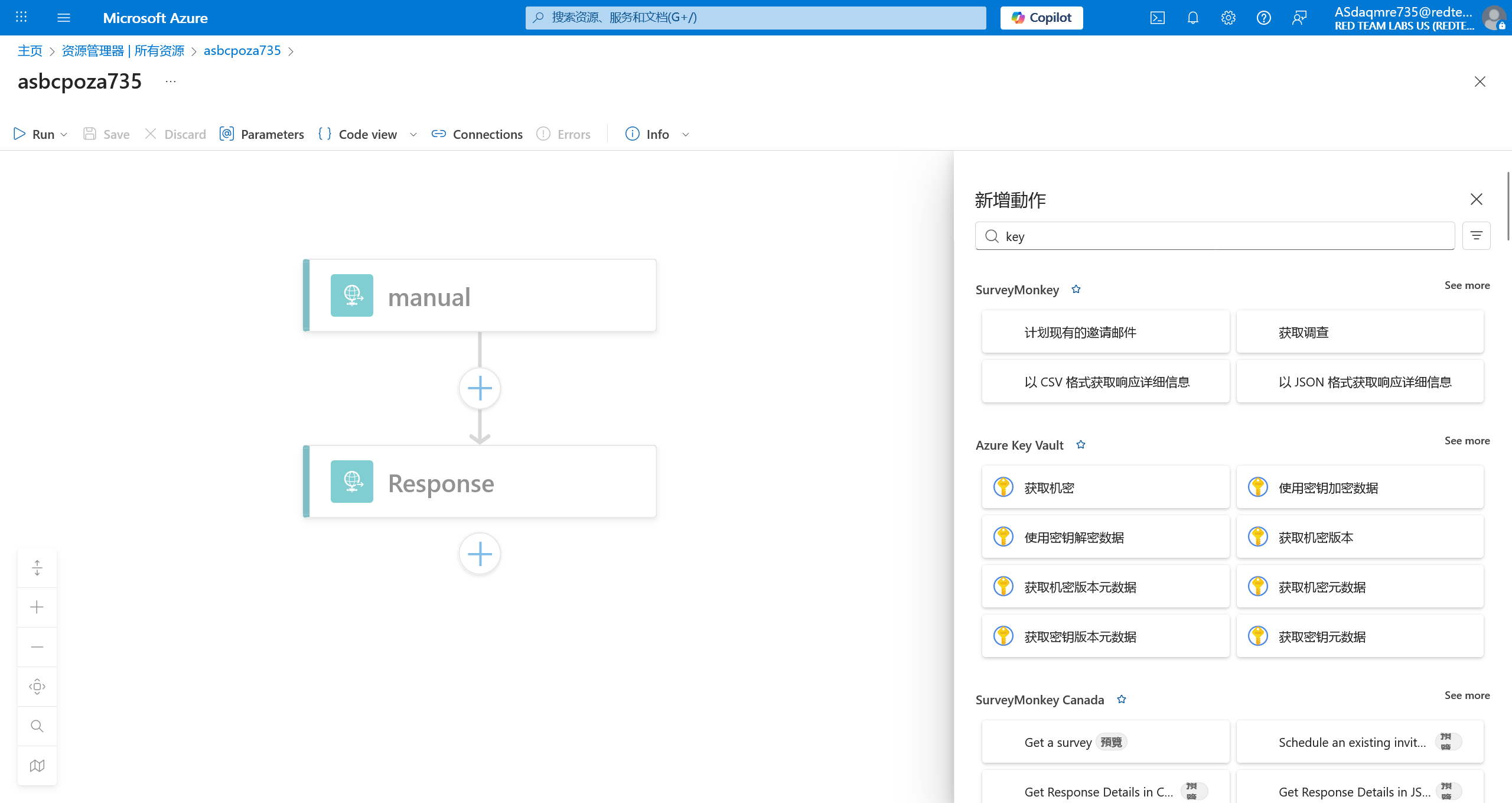1512x803 pixels.
Task: Select the 获取机密 Key Vault action
Action: pos(1105,487)
